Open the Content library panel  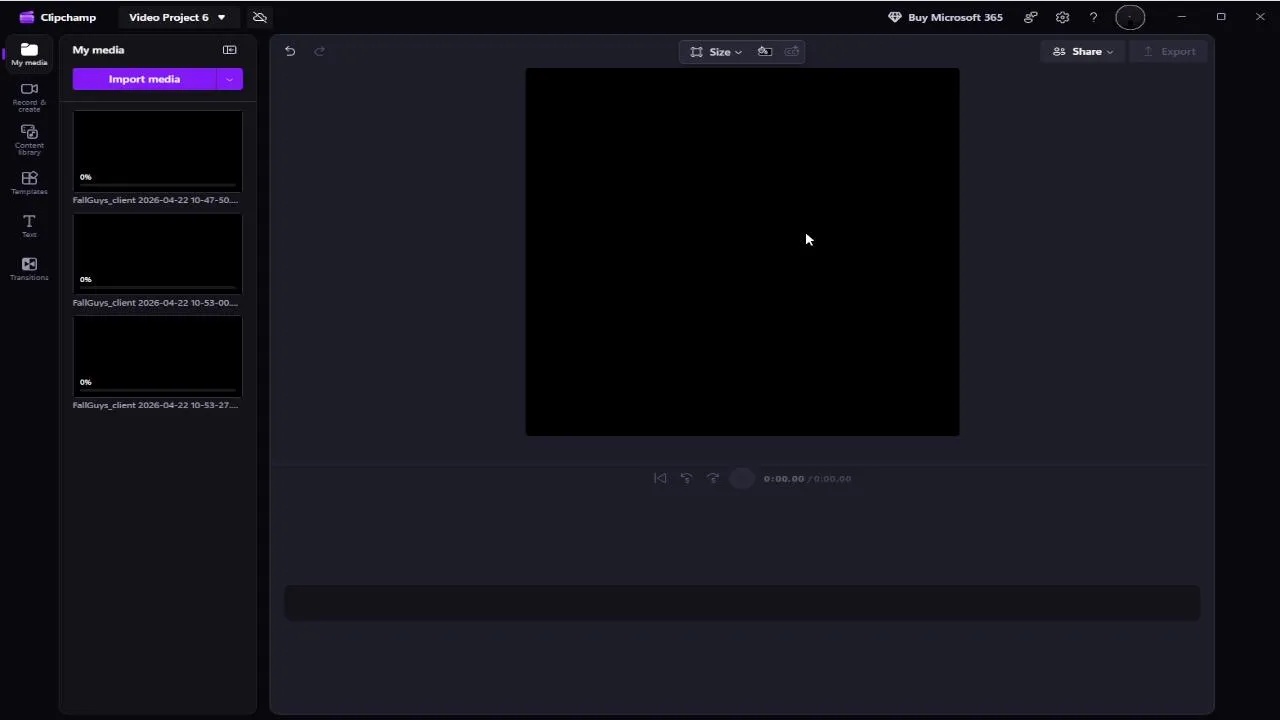(29, 140)
